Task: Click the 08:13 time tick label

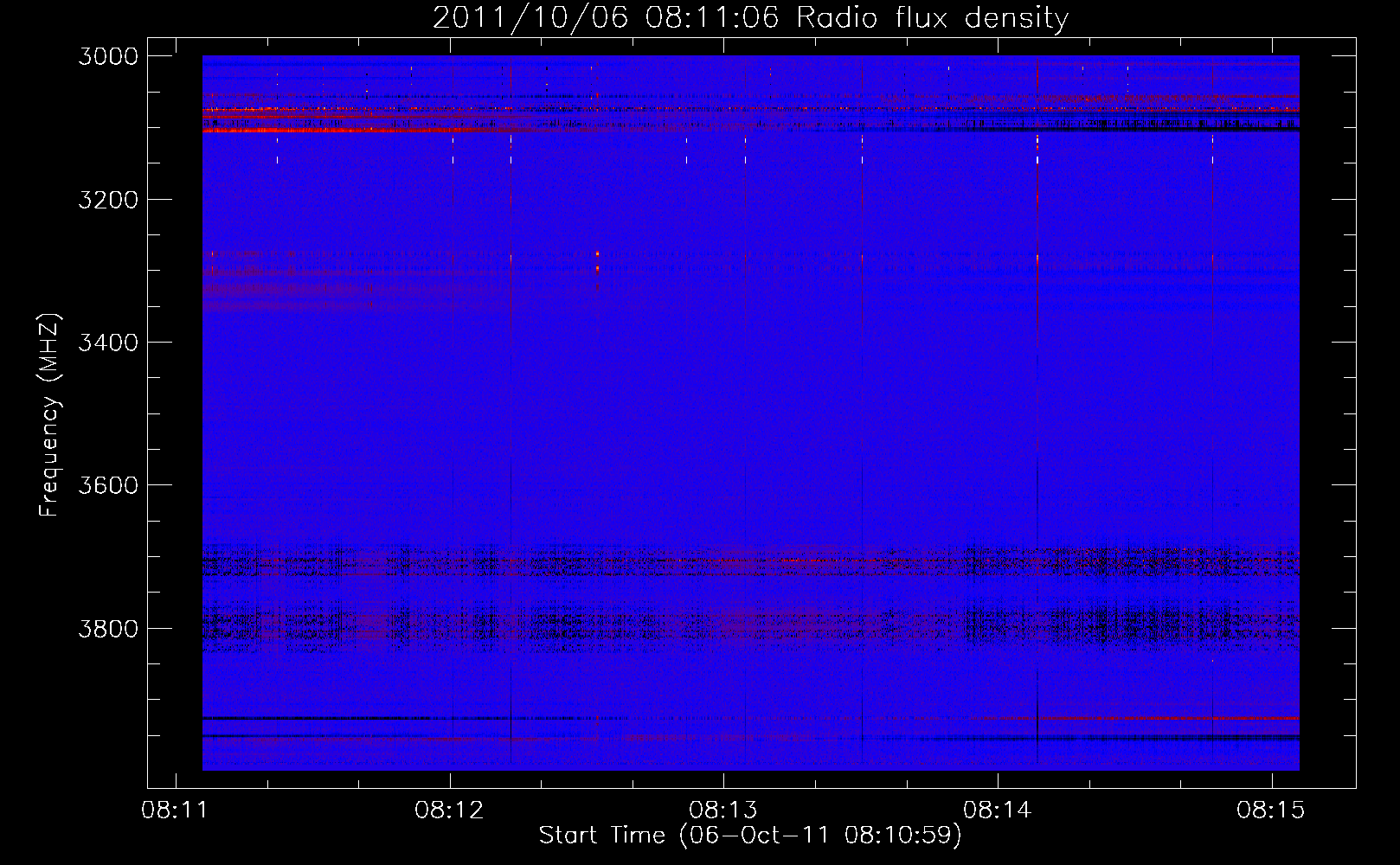Action: (723, 811)
